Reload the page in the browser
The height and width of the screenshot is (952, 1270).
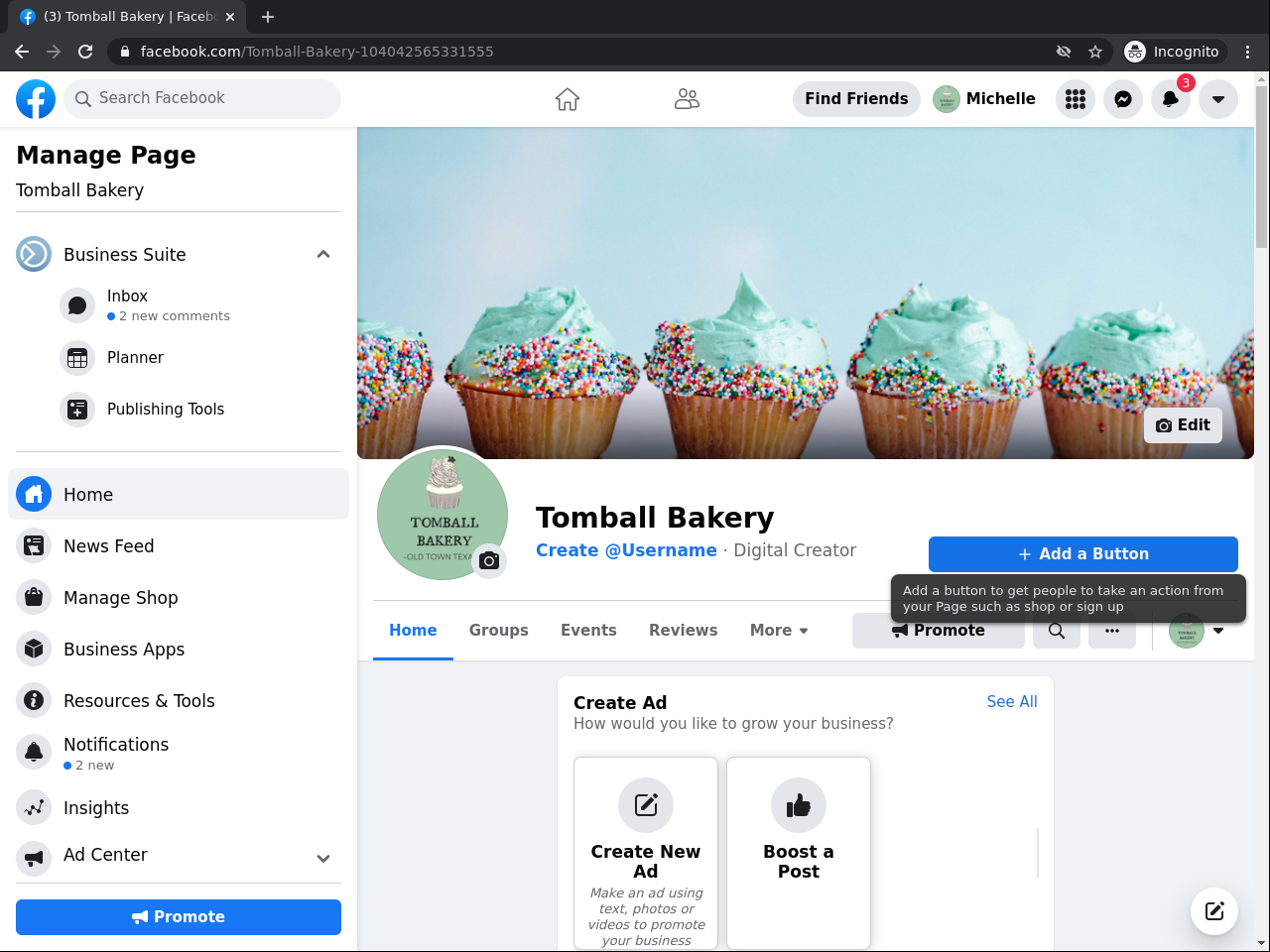[x=85, y=52]
